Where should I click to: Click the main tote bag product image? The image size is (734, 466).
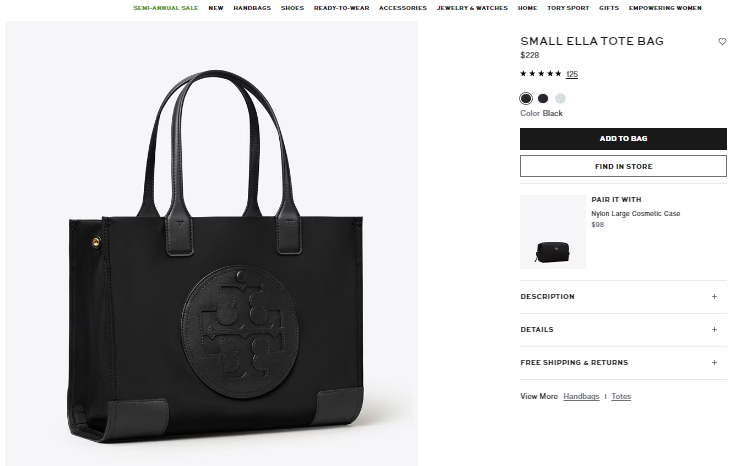[212, 244]
